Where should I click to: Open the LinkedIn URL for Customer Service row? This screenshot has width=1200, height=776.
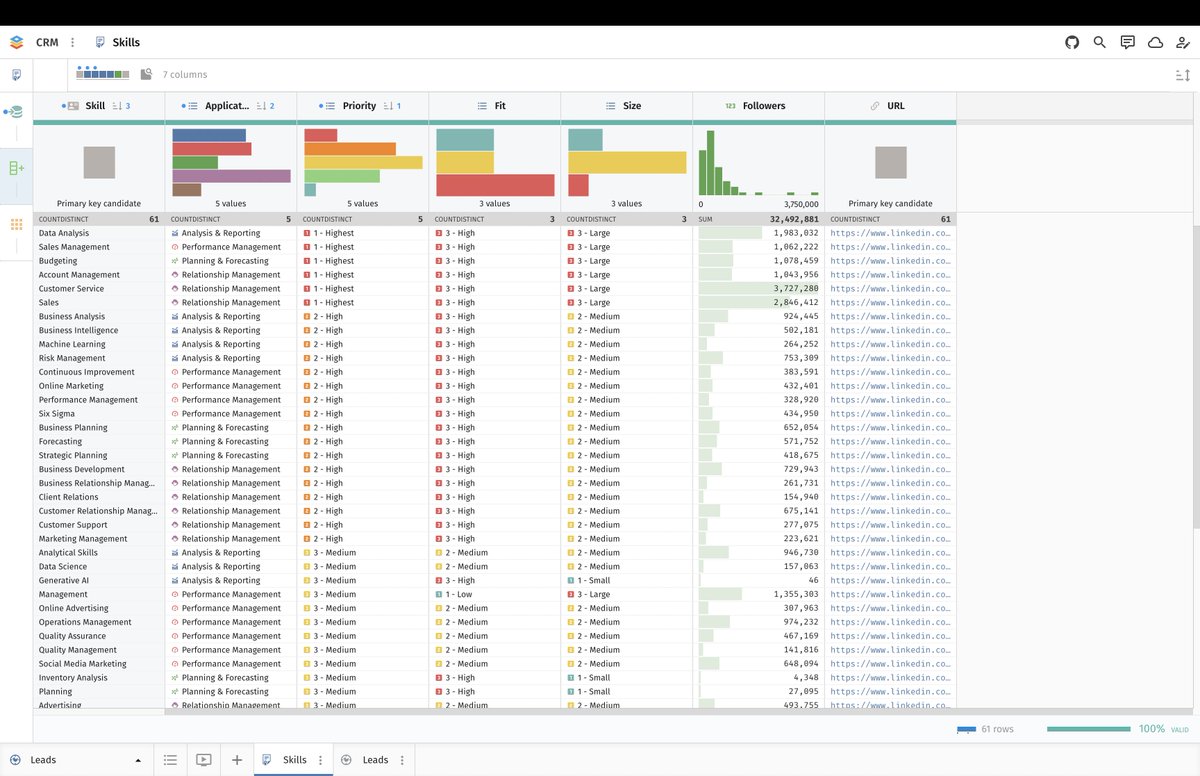point(890,289)
